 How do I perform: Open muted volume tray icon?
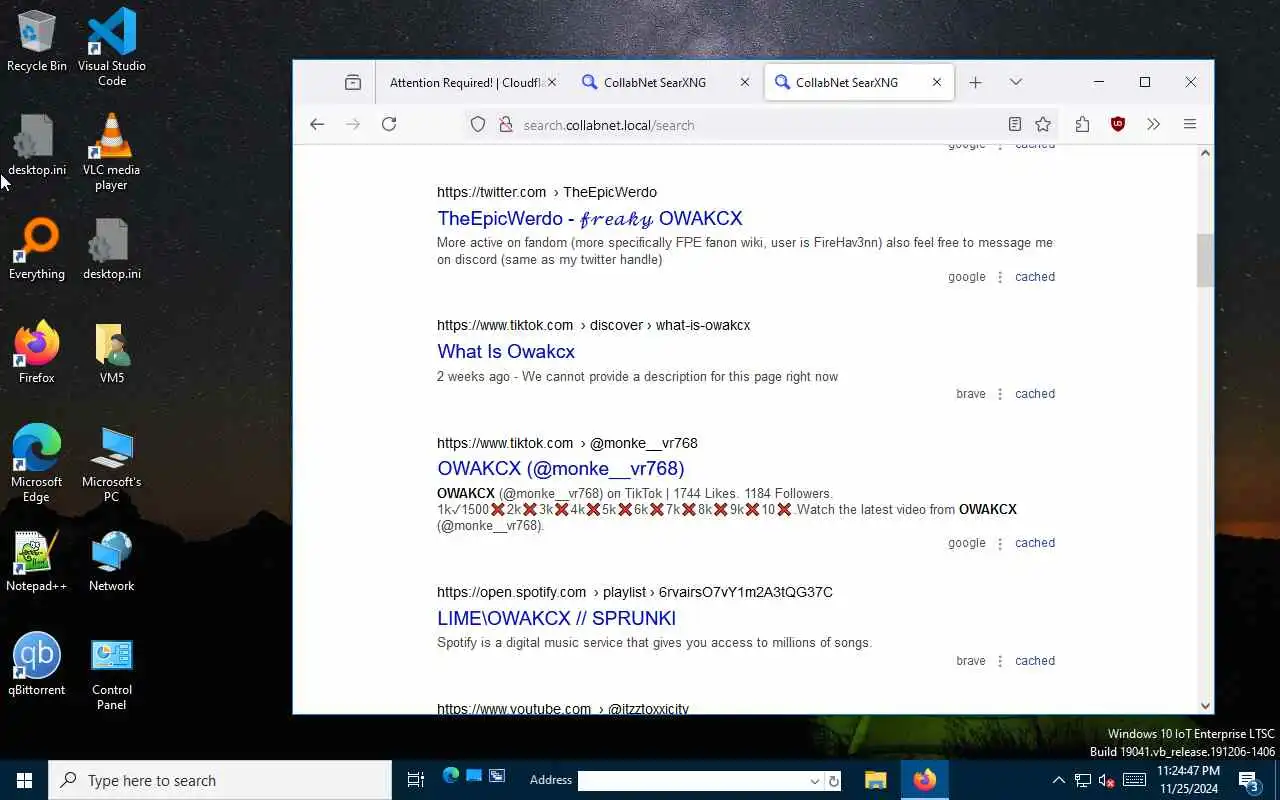(x=1107, y=780)
